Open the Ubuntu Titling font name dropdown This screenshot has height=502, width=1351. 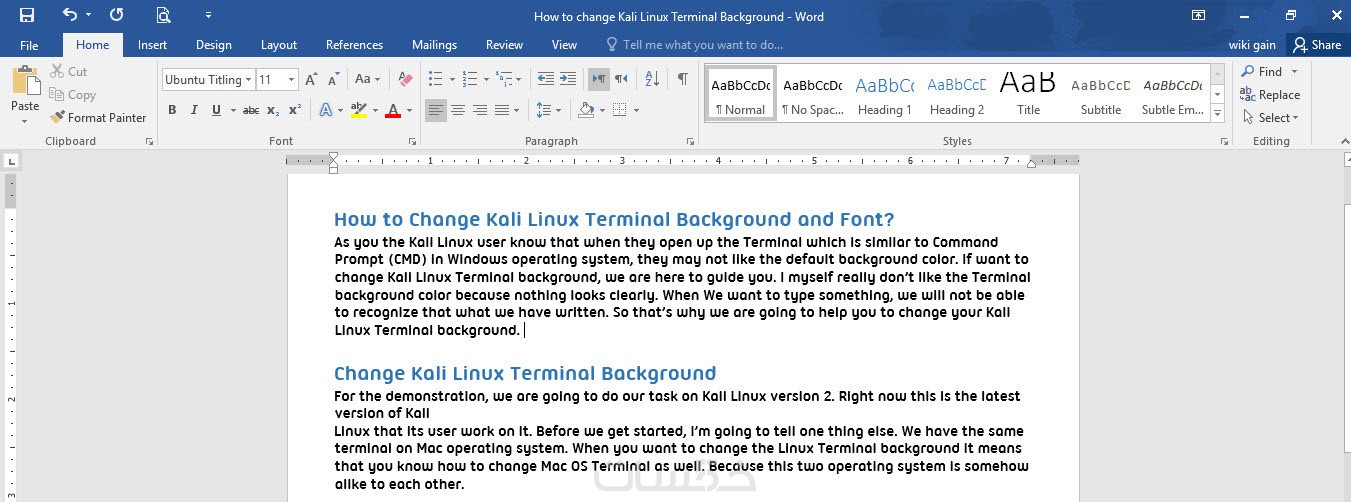pyautogui.click(x=249, y=80)
